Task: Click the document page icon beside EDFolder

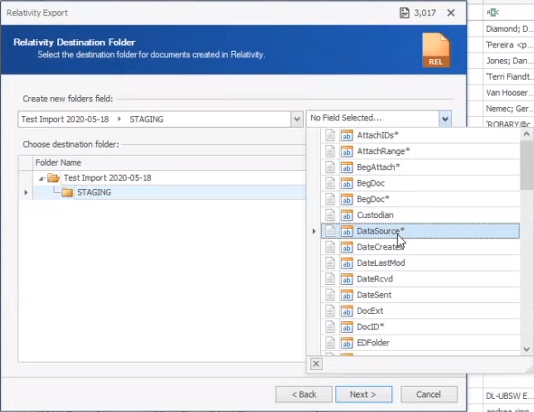Action: tap(330, 343)
